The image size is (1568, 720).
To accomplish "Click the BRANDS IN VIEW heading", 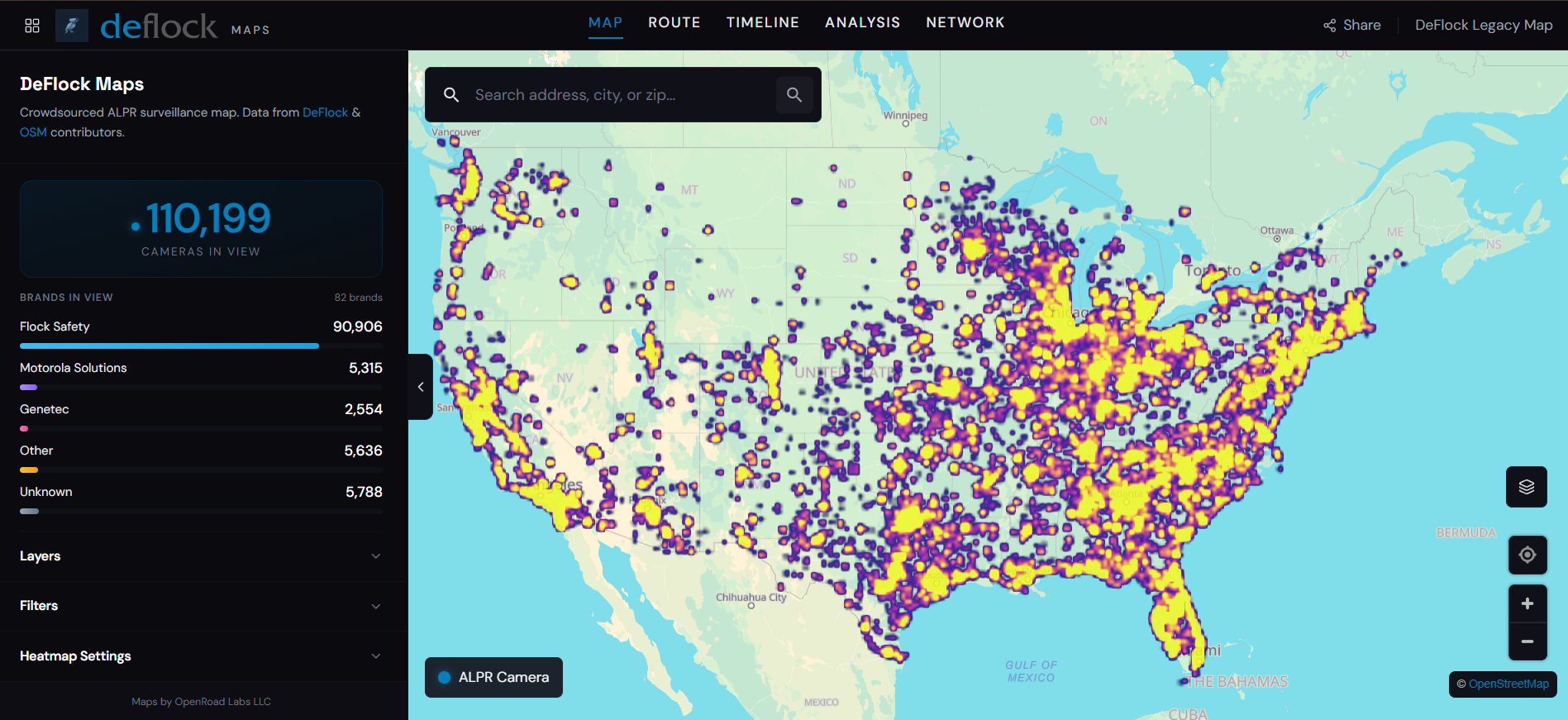I will (x=66, y=298).
